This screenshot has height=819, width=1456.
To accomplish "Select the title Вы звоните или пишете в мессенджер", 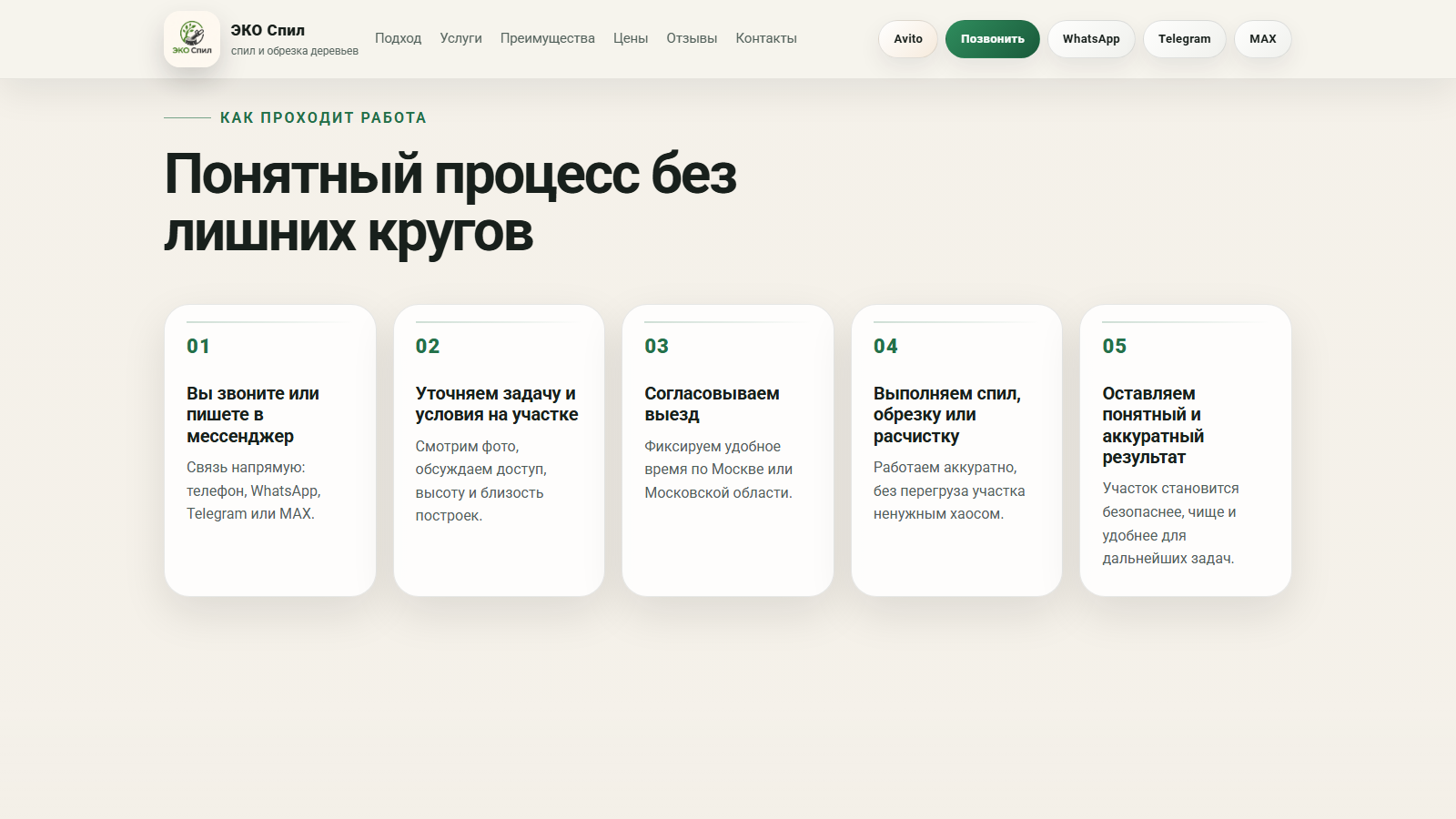I will 253,415.
